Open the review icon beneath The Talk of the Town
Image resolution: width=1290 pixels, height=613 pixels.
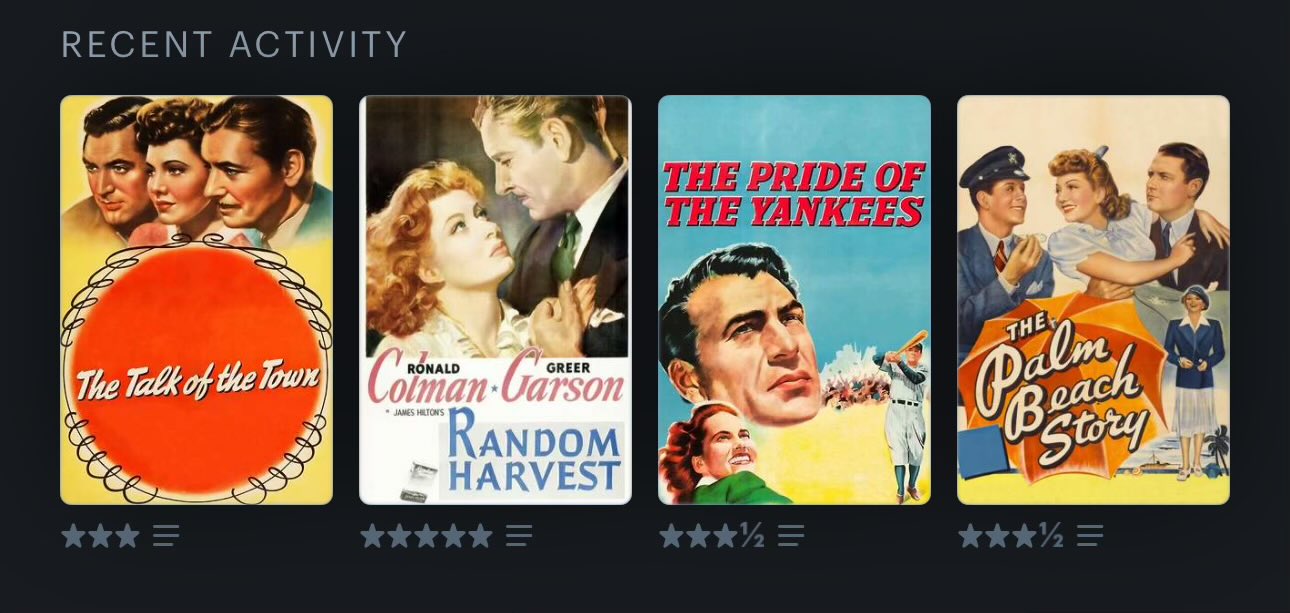(x=166, y=537)
